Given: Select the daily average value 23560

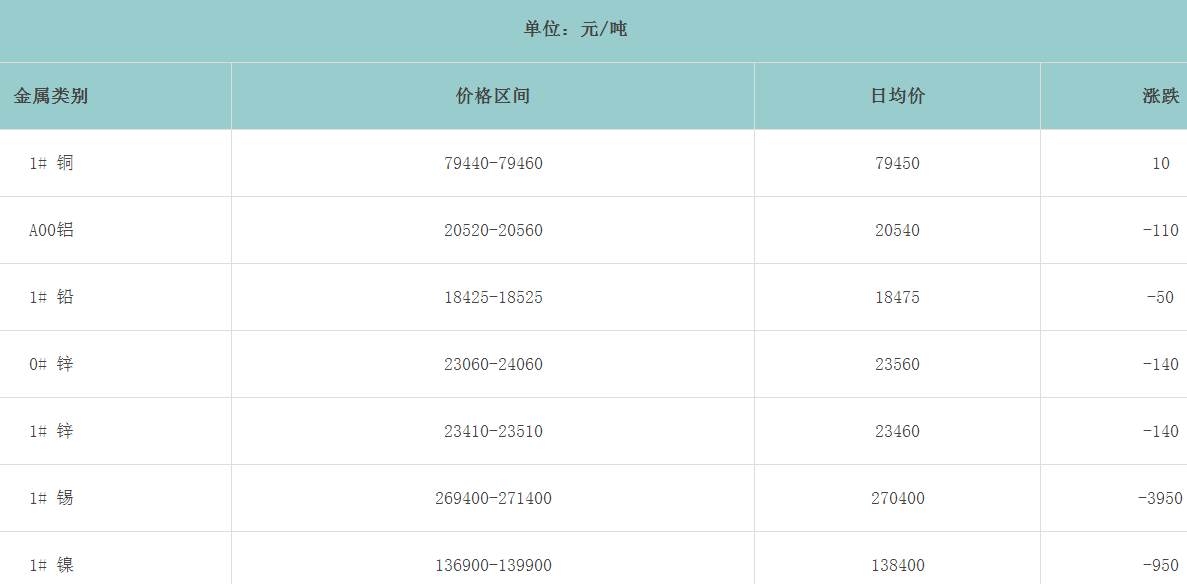Looking at the screenshot, I should tap(897, 364).
